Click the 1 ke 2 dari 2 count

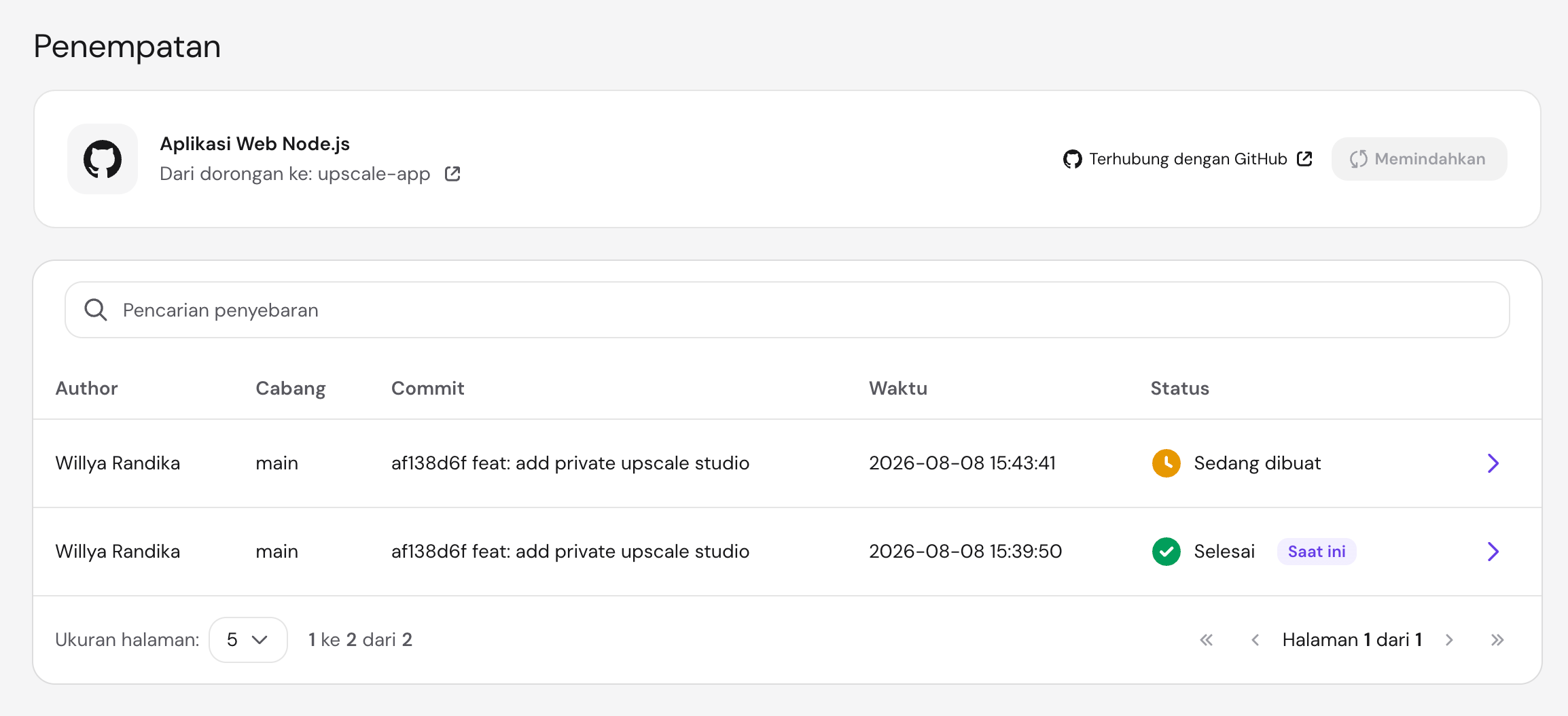pyautogui.click(x=360, y=640)
